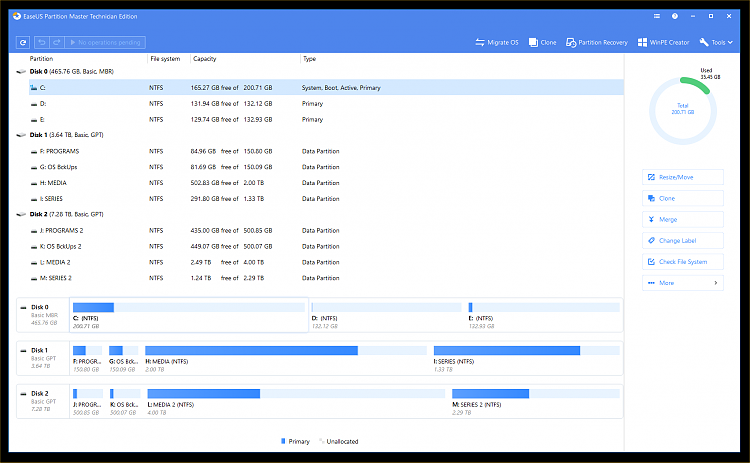Click the H: MEDIA (NTFS) block in disk map
The height and width of the screenshot is (463, 750).
coord(286,359)
